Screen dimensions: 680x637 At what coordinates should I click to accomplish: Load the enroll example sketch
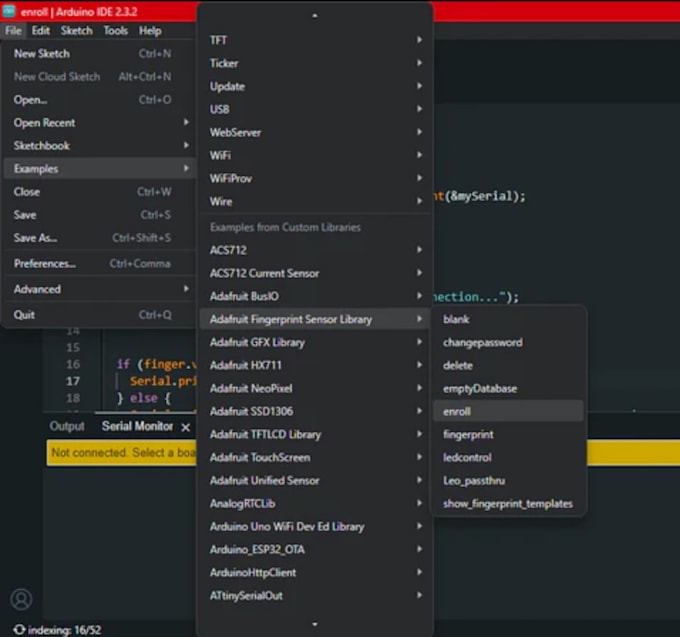[508, 411]
